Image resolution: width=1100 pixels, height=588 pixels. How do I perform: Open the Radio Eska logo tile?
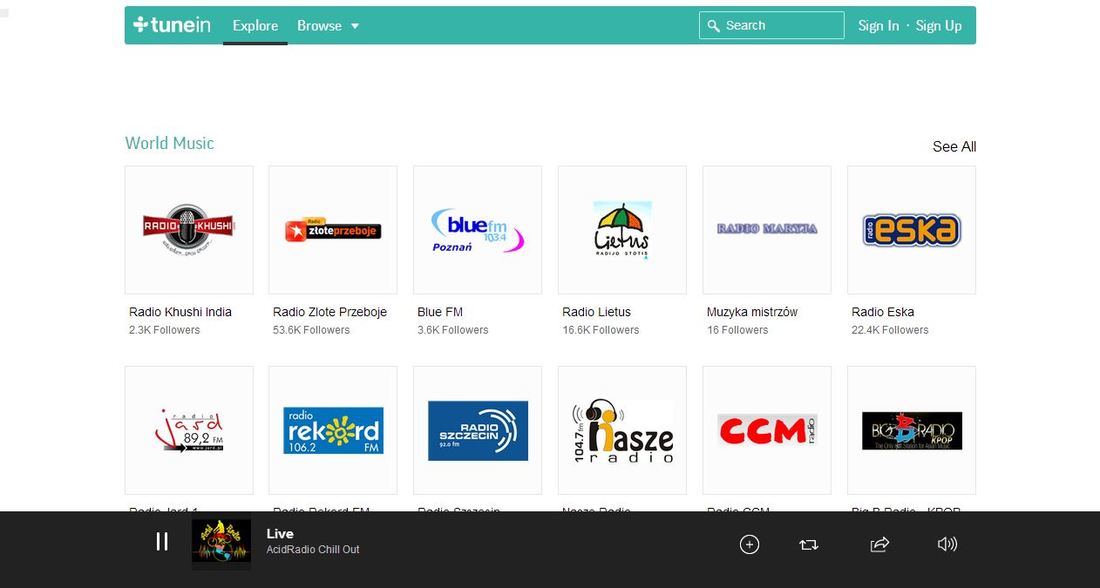(911, 230)
